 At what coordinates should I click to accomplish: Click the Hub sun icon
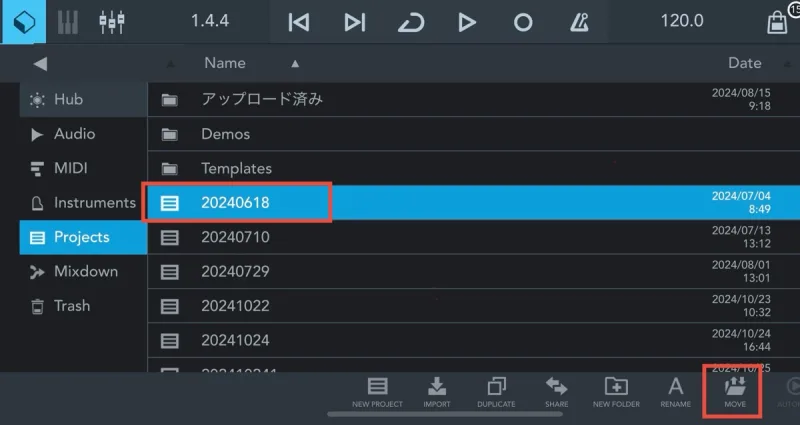tap(37, 100)
